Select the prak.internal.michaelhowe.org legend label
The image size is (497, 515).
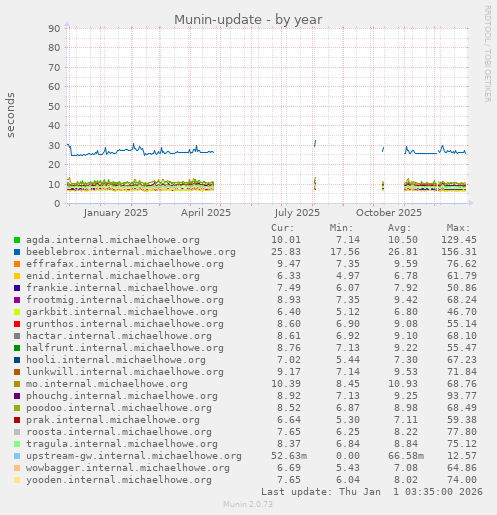(113, 420)
